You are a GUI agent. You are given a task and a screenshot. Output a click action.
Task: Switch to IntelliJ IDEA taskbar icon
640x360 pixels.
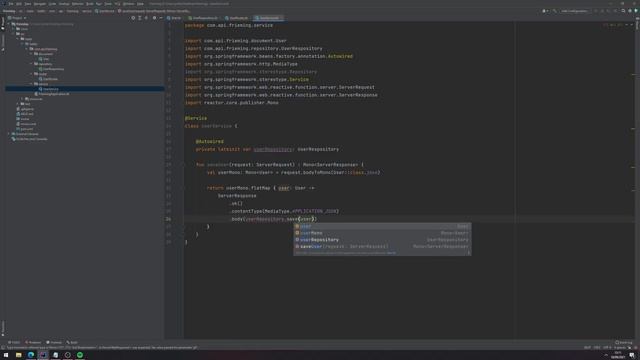point(43,355)
